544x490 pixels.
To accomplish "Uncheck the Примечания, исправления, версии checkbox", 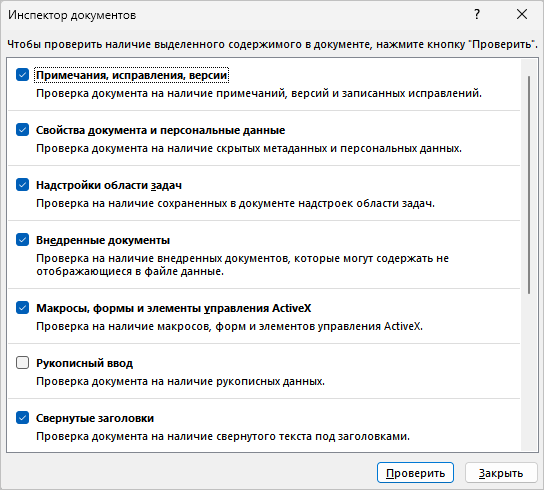I will [23, 75].
